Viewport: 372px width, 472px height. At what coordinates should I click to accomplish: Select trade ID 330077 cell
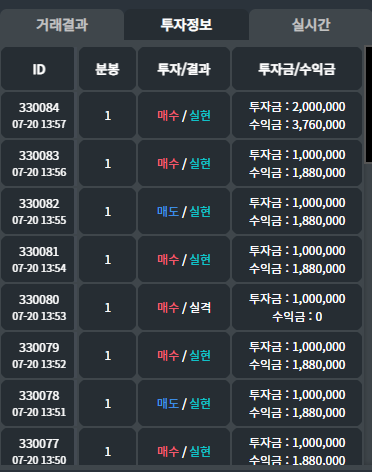38,447
